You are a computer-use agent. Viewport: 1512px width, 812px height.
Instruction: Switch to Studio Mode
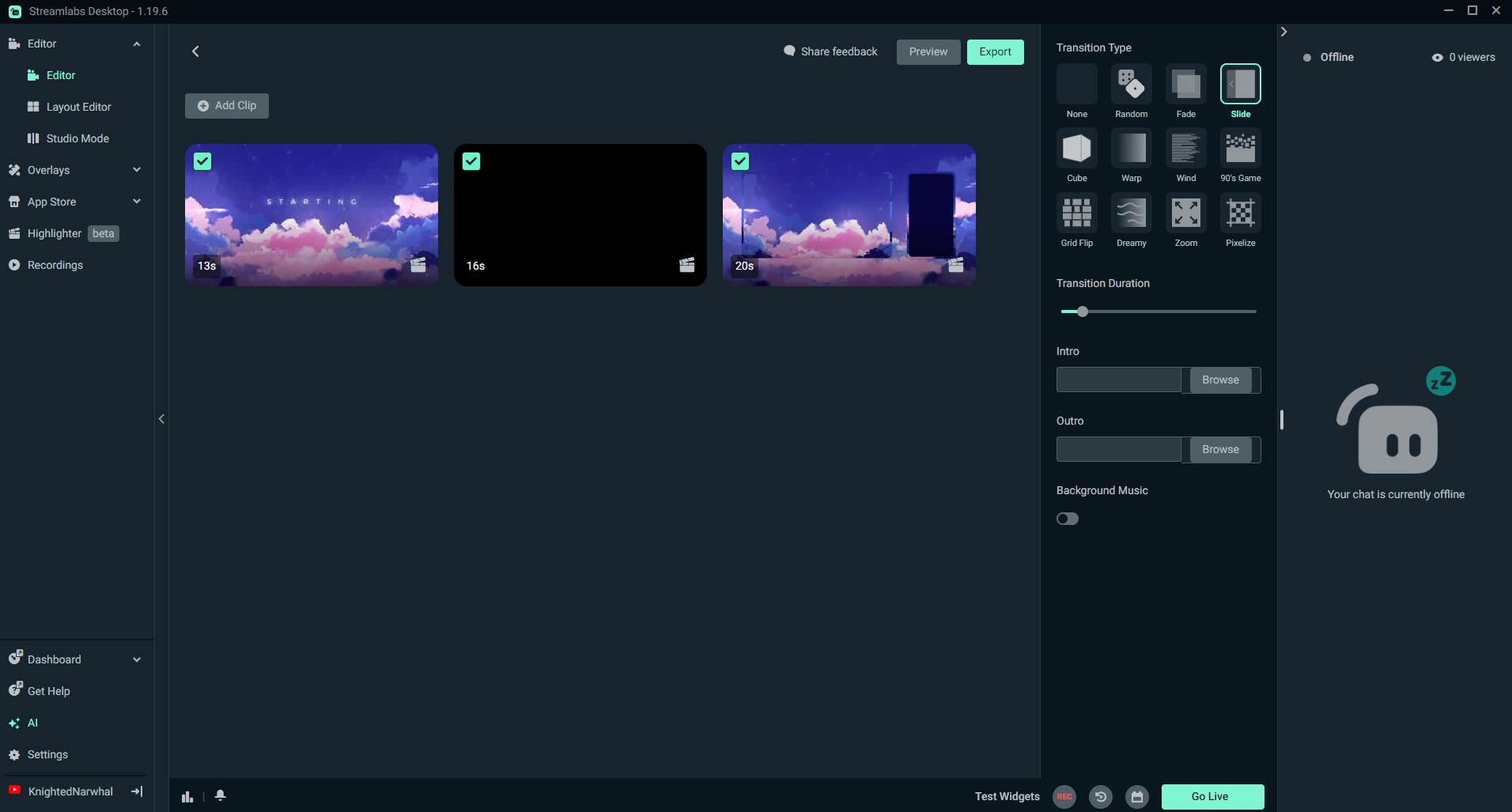point(77,138)
